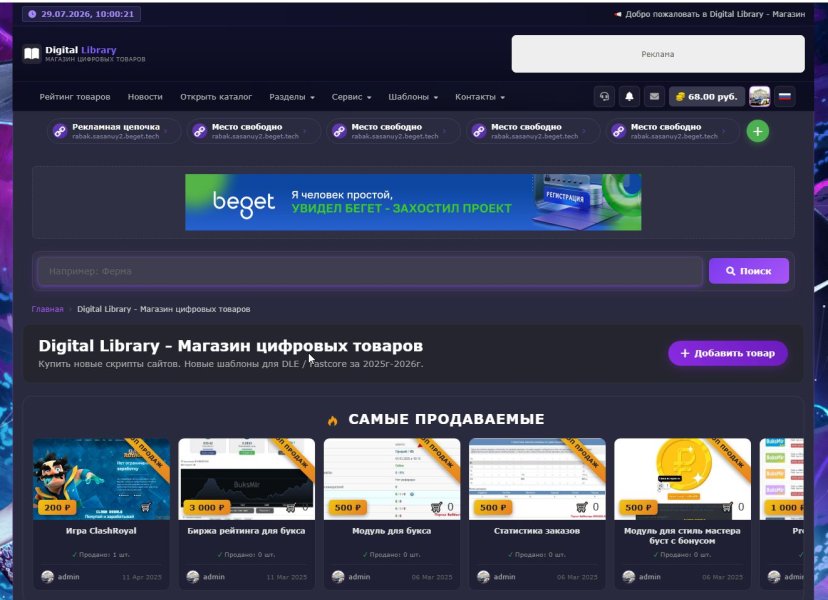This screenshot has width=828, height=600.
Task: Click the 200 ₽ price tag
Action: coord(58,508)
